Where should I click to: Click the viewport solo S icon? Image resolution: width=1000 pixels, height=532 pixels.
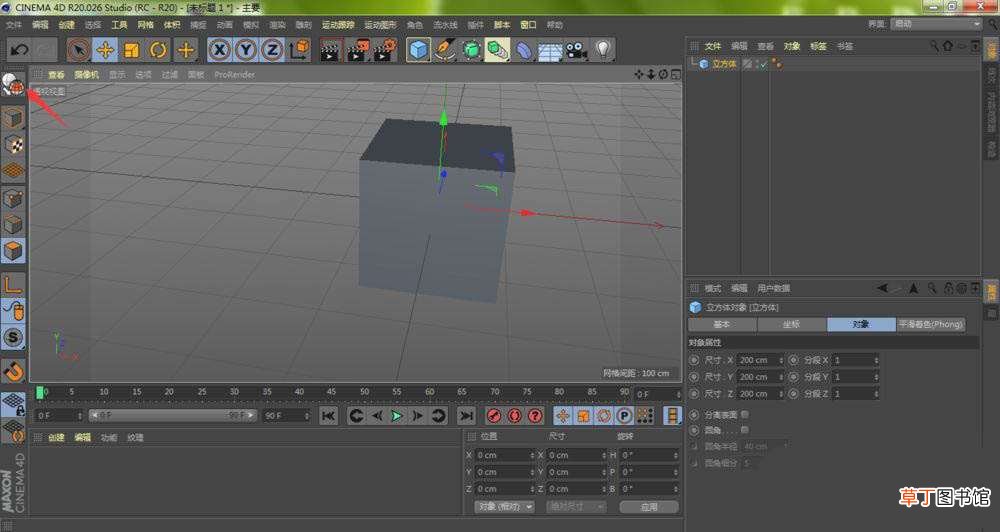tap(13, 337)
